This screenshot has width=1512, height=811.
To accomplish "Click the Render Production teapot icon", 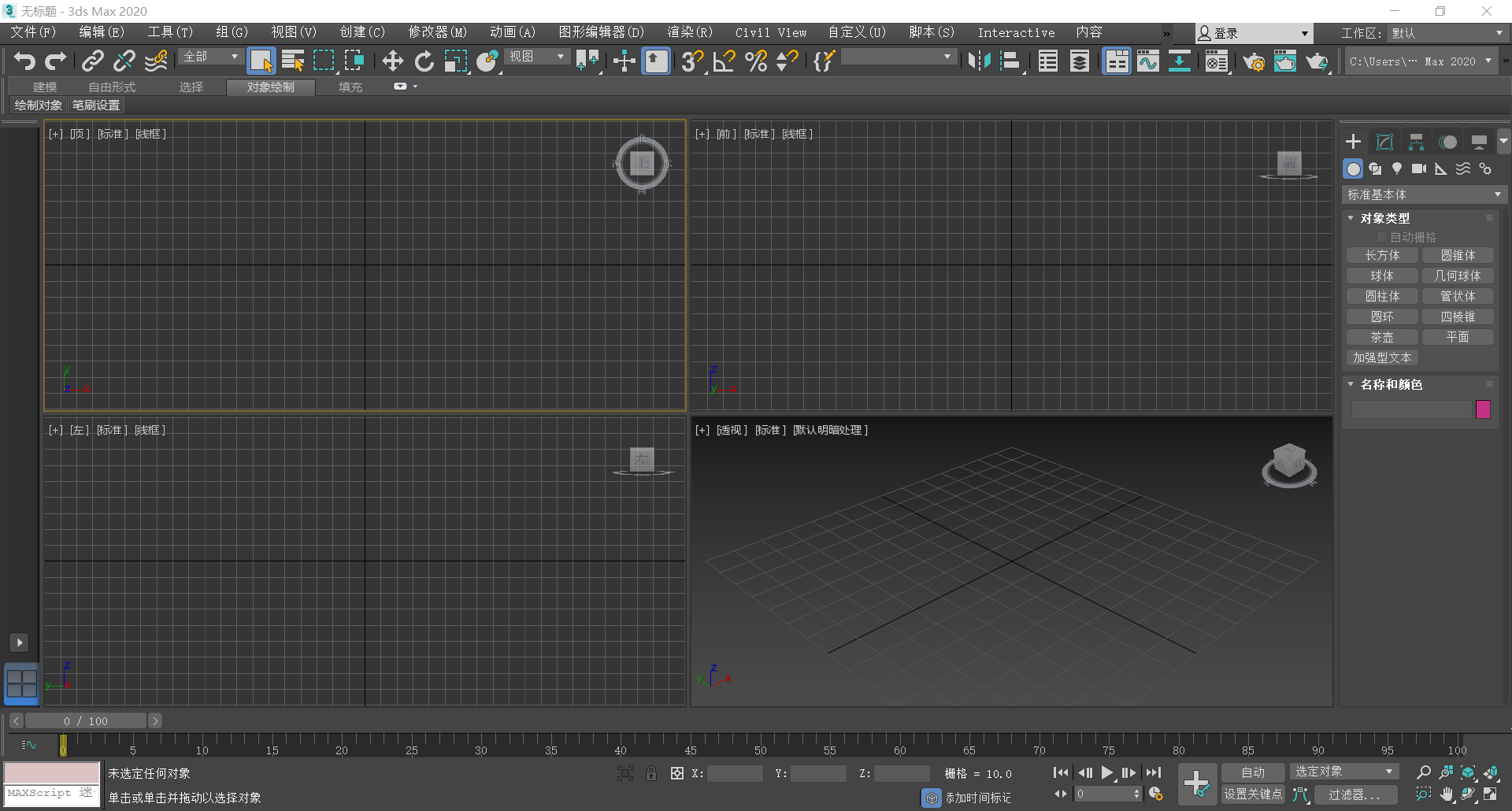I will pyautogui.click(x=1317, y=61).
